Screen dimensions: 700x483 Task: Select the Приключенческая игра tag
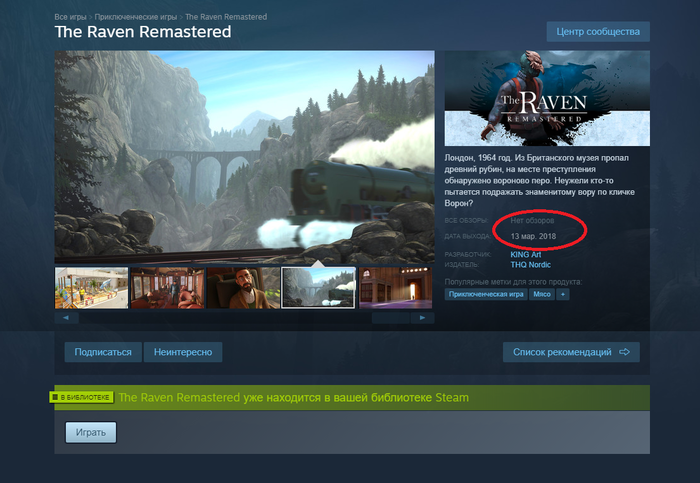(x=486, y=294)
